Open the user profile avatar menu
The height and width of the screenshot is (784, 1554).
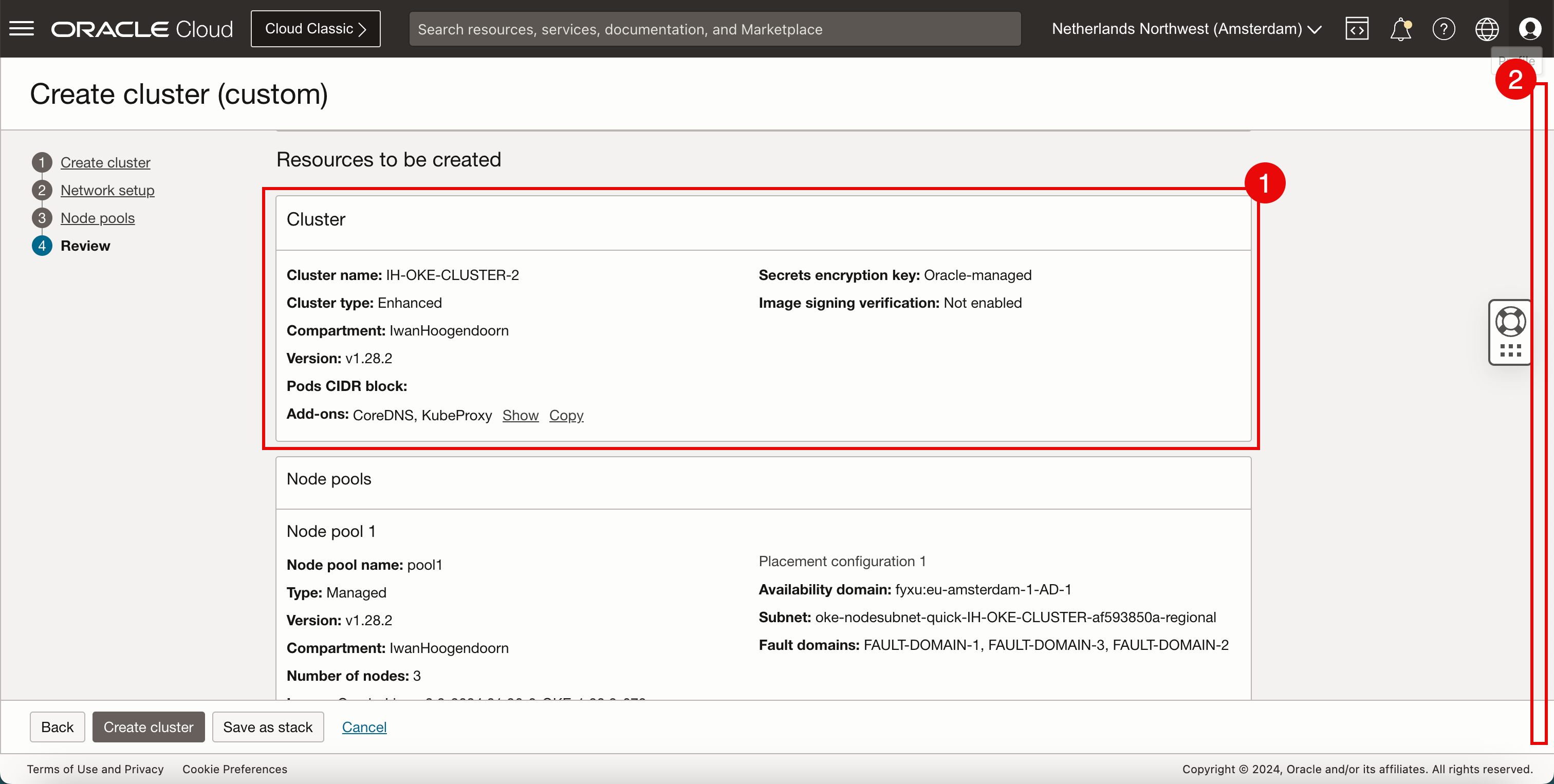[x=1529, y=28]
